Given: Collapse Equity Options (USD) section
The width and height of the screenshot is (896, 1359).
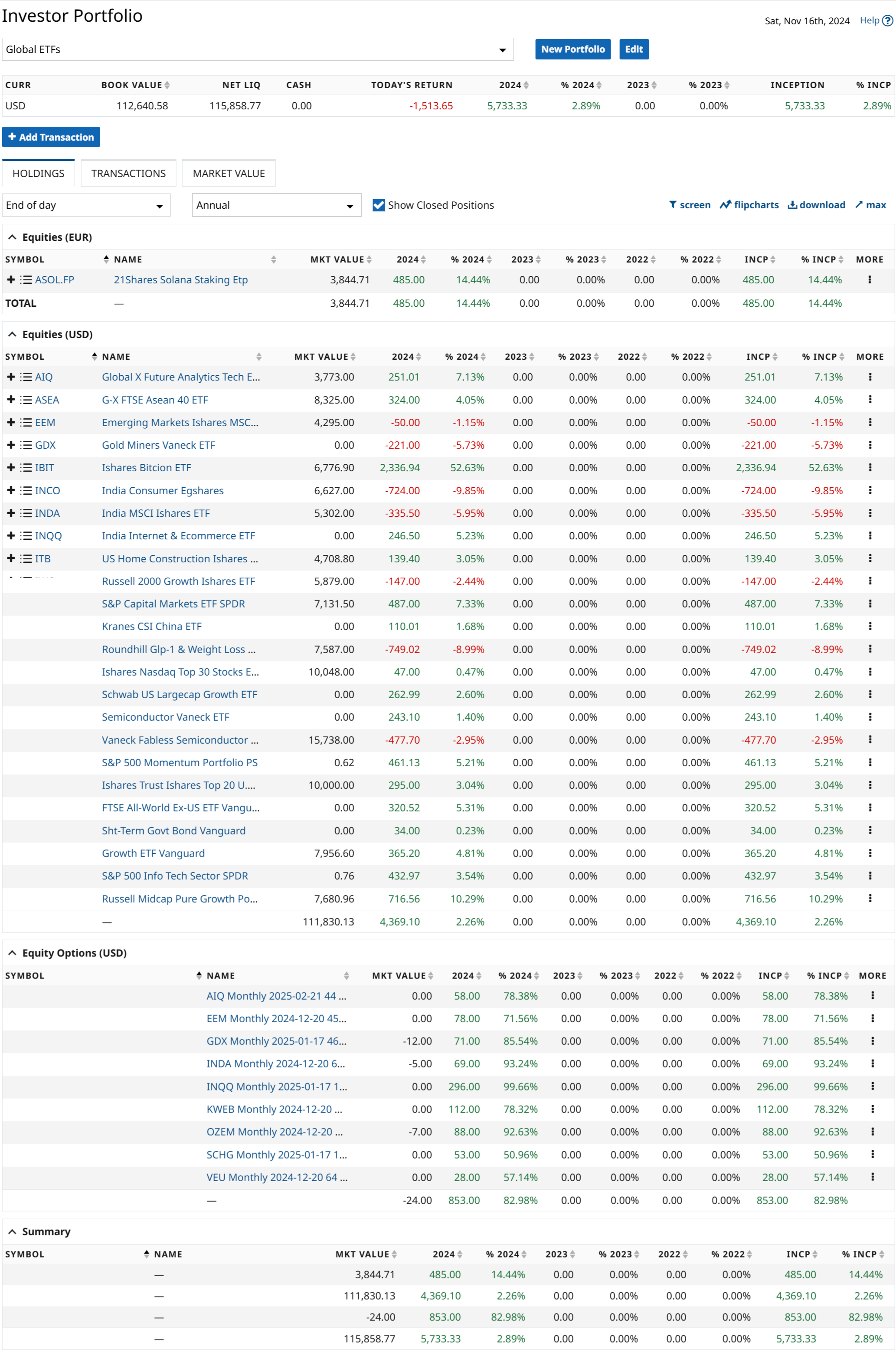Looking at the screenshot, I should [12, 952].
